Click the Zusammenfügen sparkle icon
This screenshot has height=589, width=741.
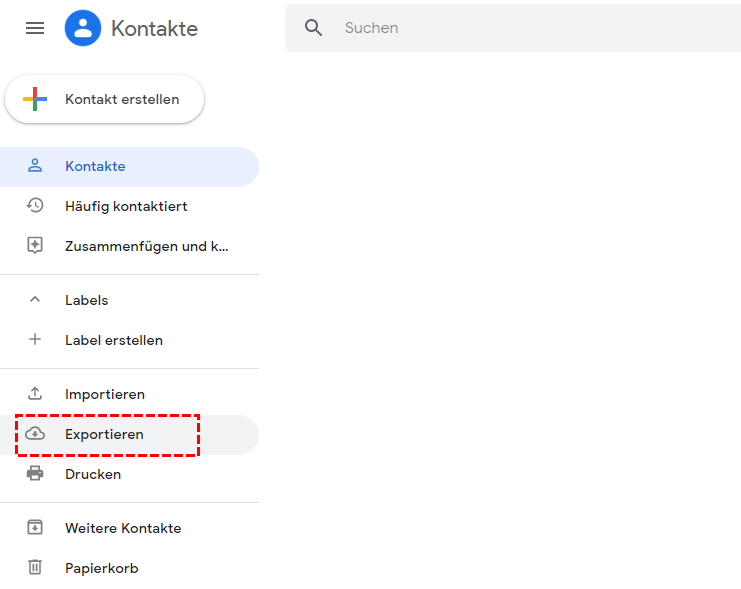(x=35, y=246)
